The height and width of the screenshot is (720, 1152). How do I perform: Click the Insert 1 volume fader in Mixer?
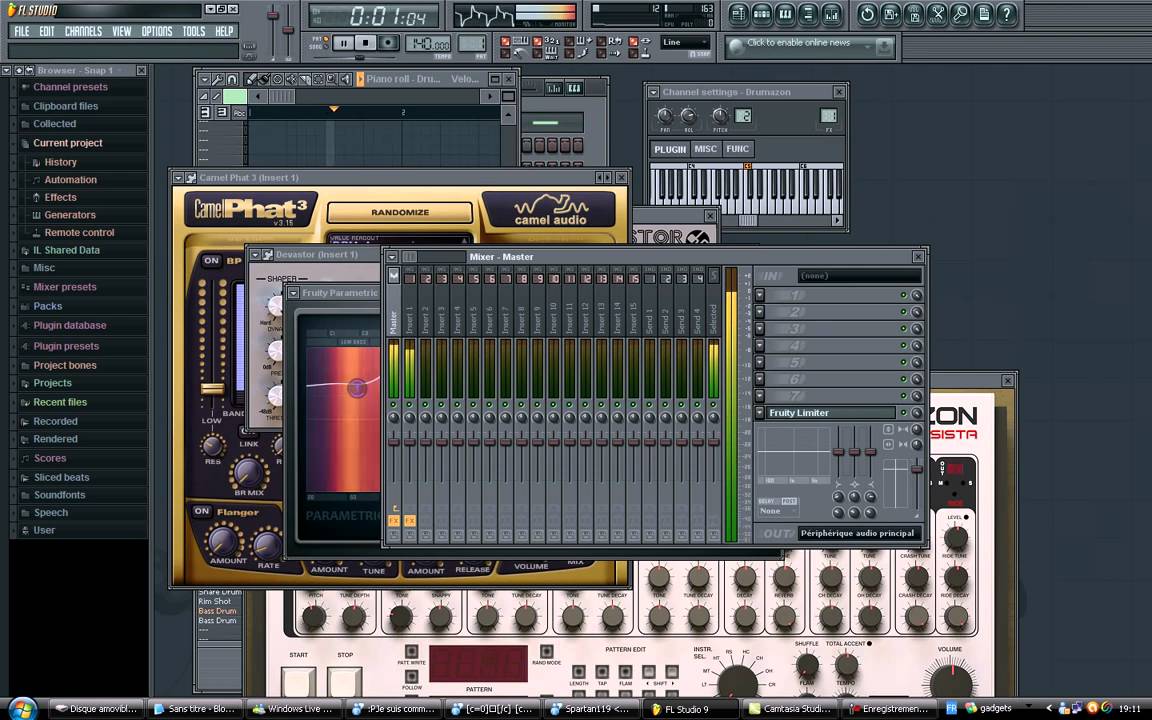[x=410, y=442]
